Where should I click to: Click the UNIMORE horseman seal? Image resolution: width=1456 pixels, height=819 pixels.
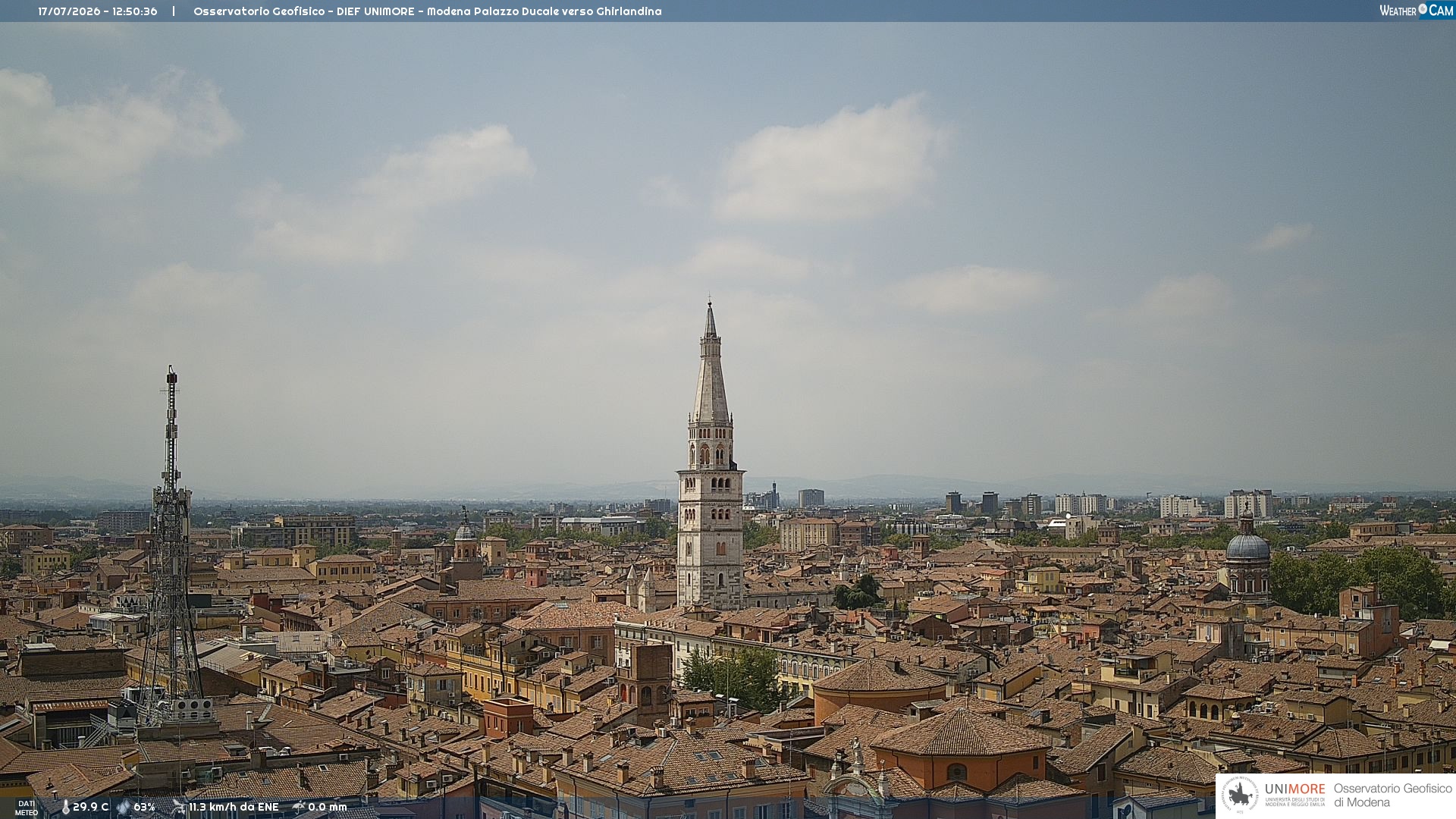[1240, 795]
